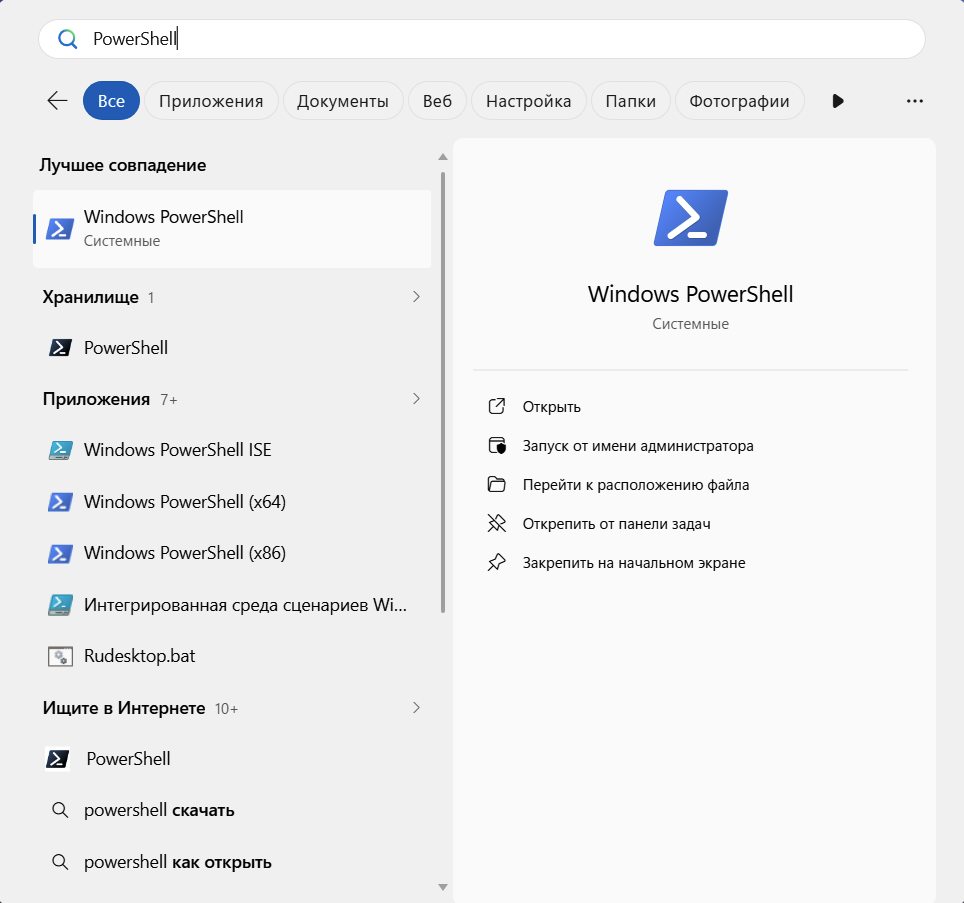Click the administrator shield icon
964x903 pixels.
[497, 446]
